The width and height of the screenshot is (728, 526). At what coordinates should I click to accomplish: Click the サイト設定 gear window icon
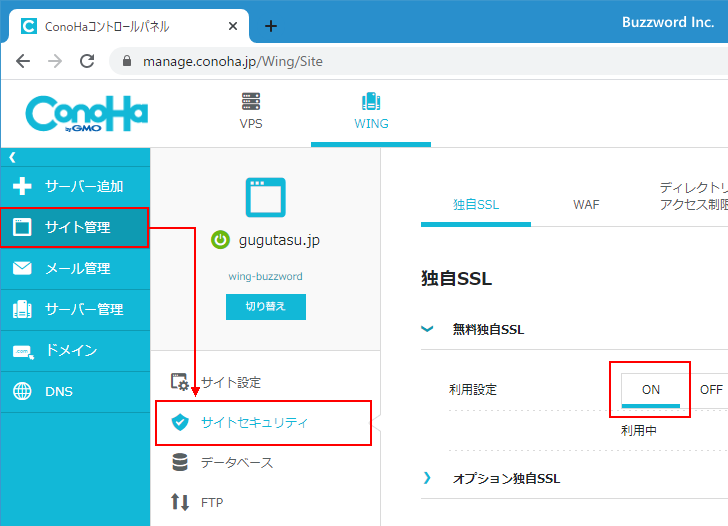[180, 382]
